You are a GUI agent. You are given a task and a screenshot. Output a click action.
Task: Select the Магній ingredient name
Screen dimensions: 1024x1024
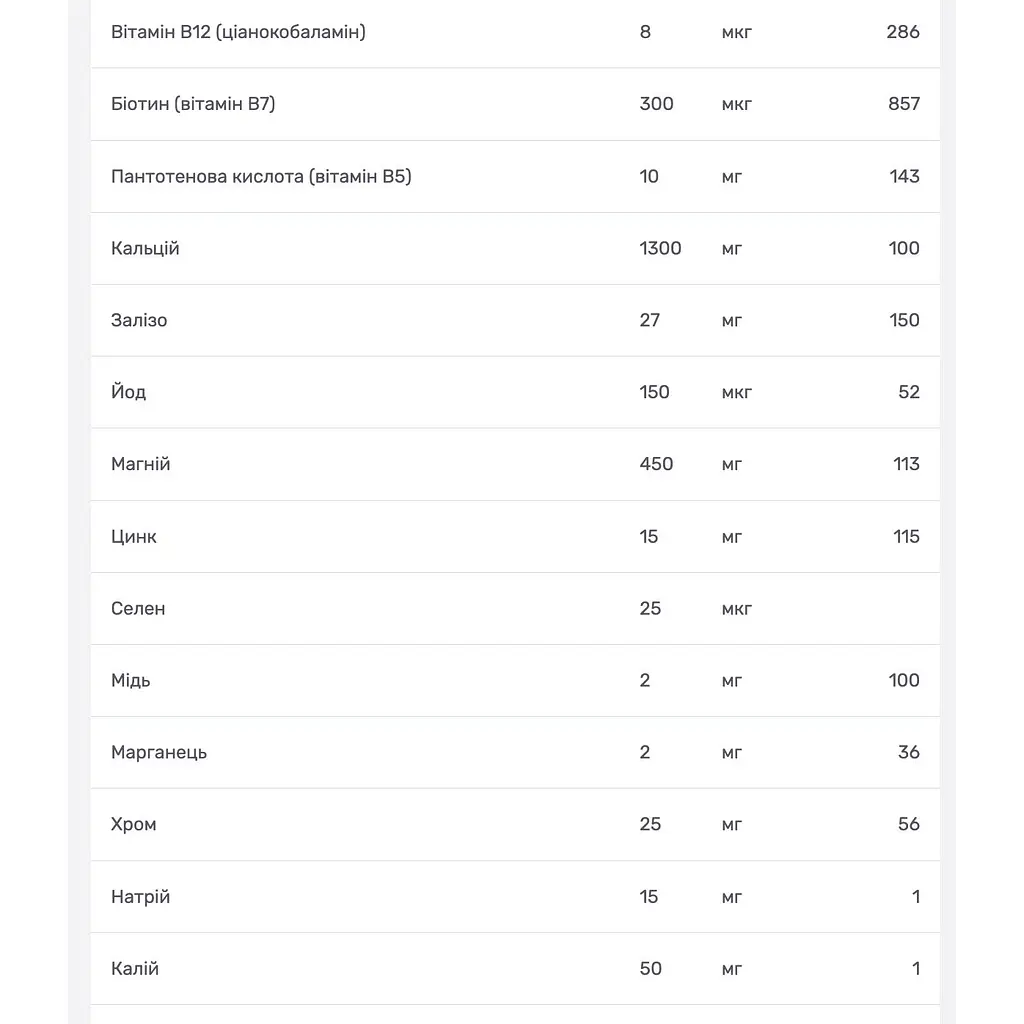click(140, 464)
